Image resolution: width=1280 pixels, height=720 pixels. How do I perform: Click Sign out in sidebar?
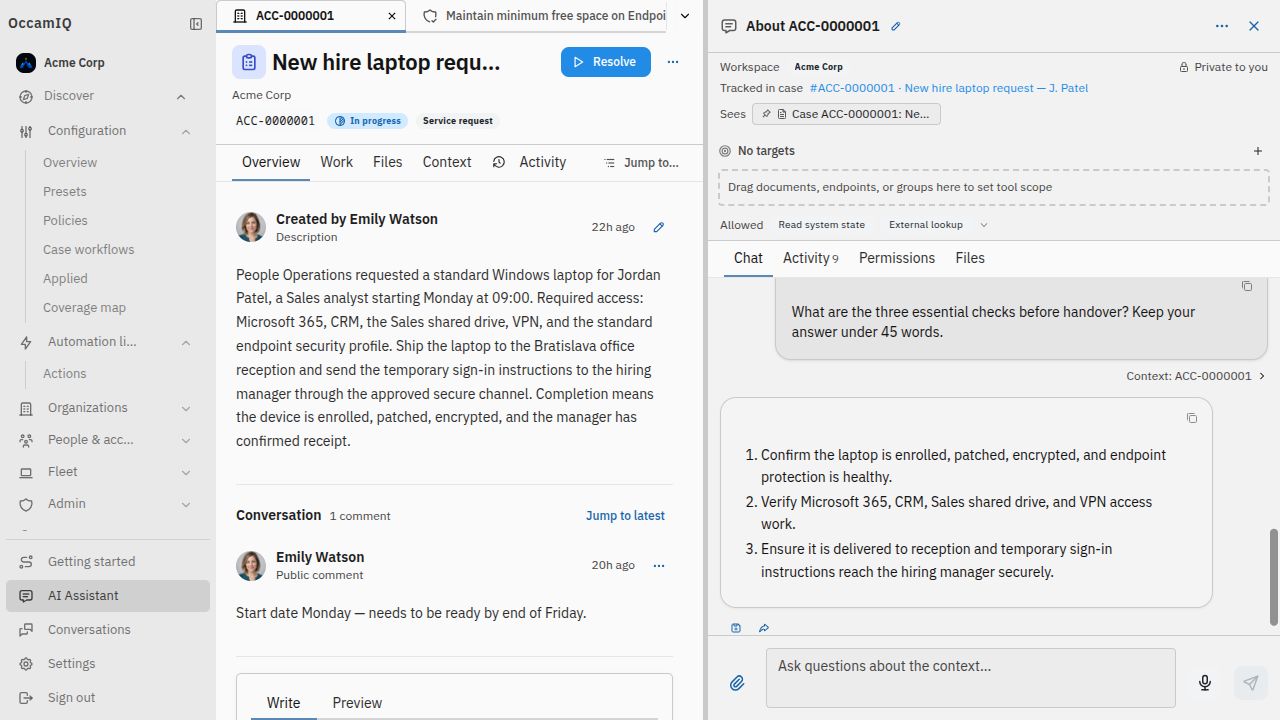(x=108, y=698)
